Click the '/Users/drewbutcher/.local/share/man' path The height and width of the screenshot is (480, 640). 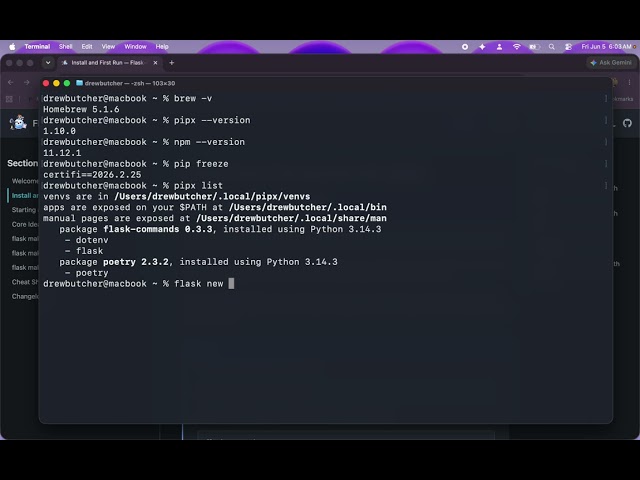pyautogui.click(x=291, y=218)
